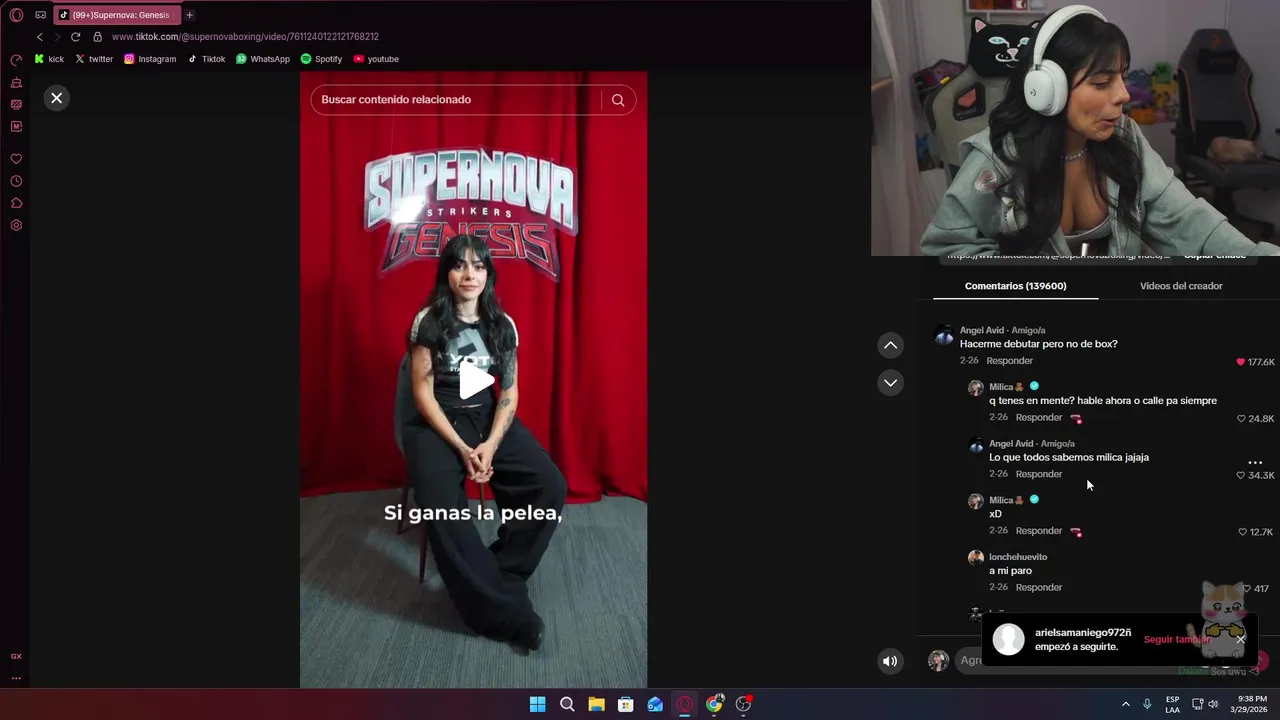
Task: Open Windows taskbar search
Action: [567, 704]
